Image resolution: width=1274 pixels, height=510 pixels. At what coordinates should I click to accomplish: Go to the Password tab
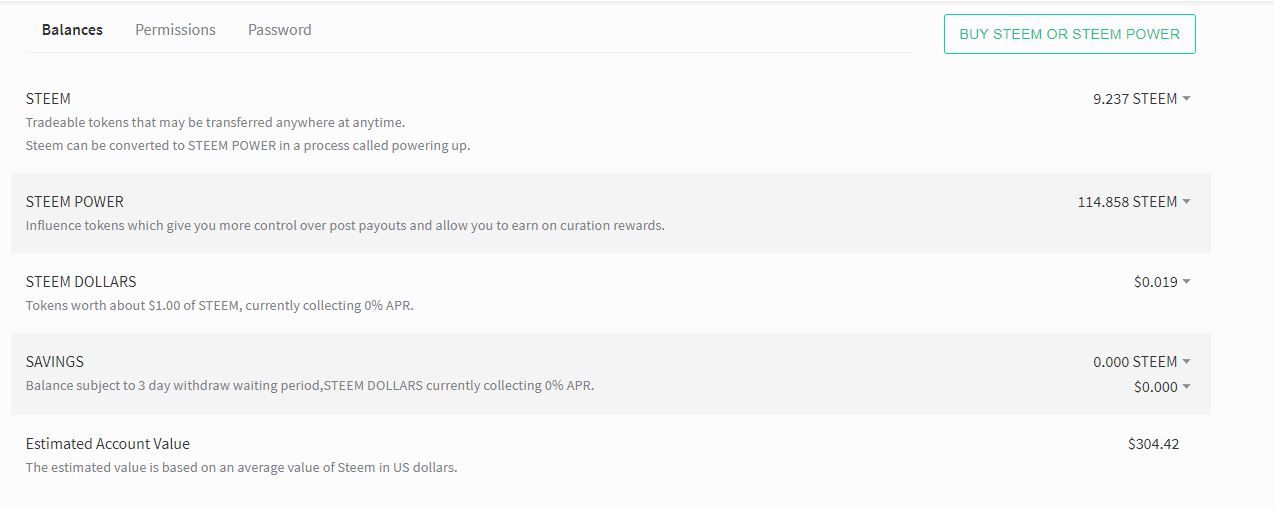[x=279, y=30]
